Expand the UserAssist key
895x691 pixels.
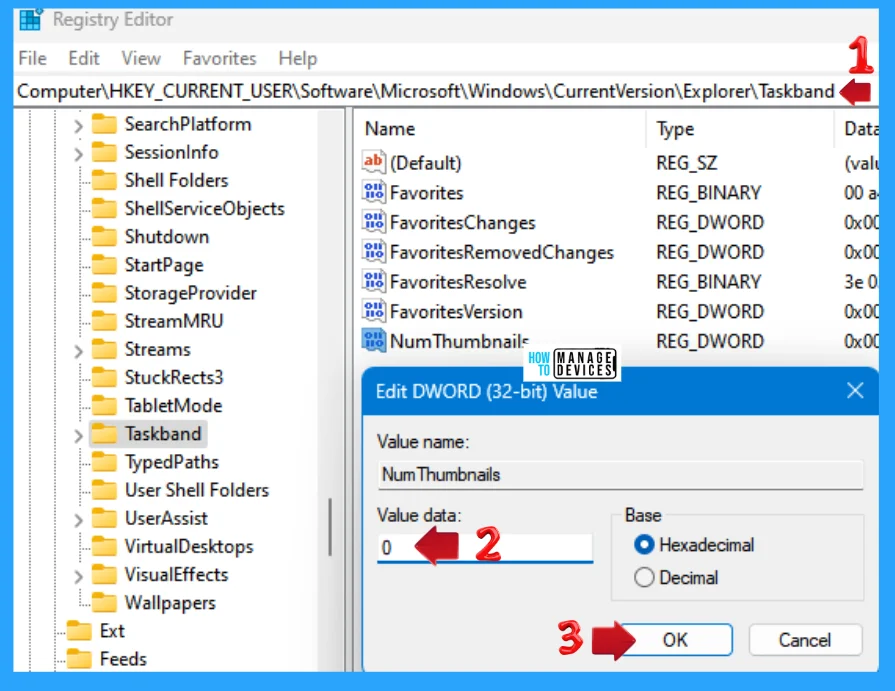78,519
